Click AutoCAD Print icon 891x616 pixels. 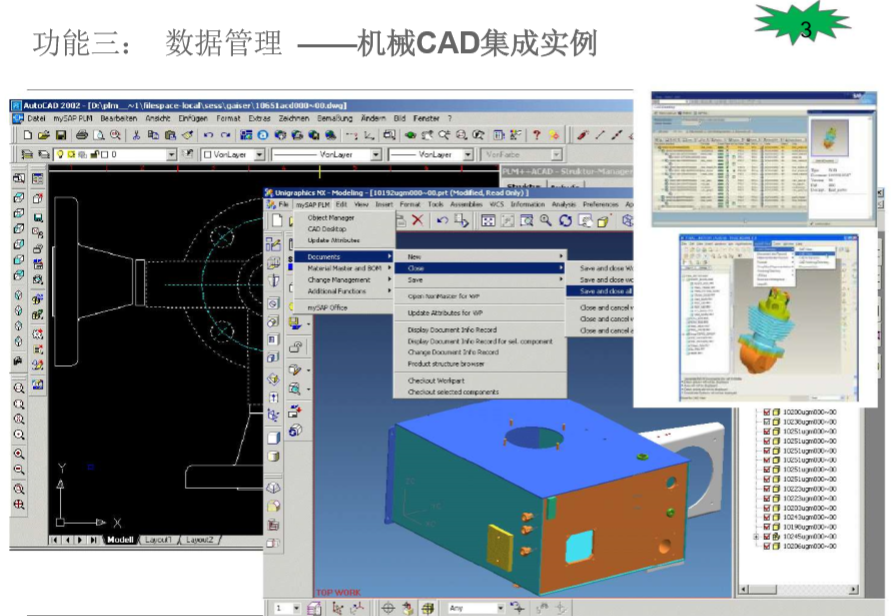(x=81, y=135)
